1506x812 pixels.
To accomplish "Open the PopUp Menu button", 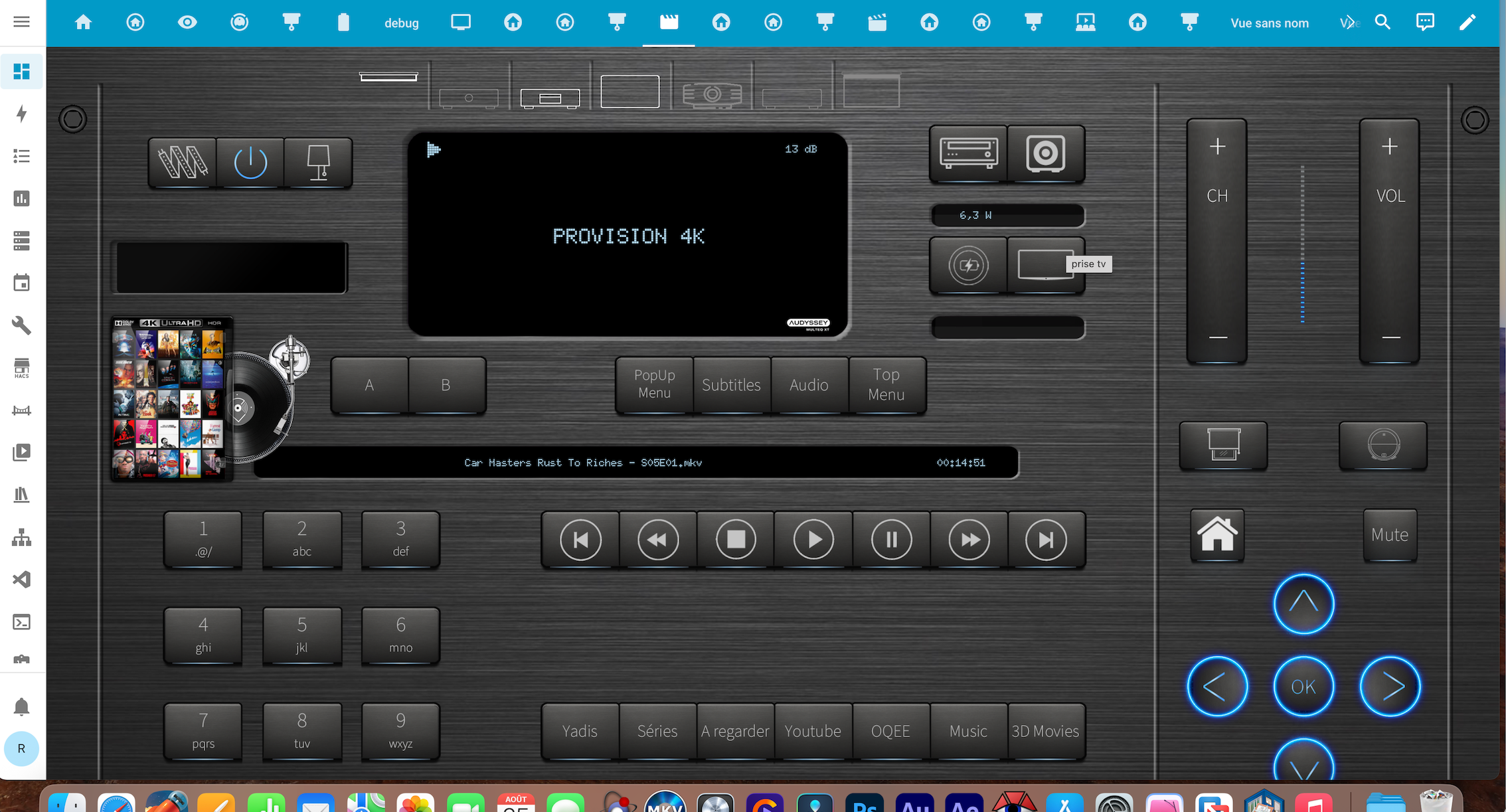I will pyautogui.click(x=654, y=384).
